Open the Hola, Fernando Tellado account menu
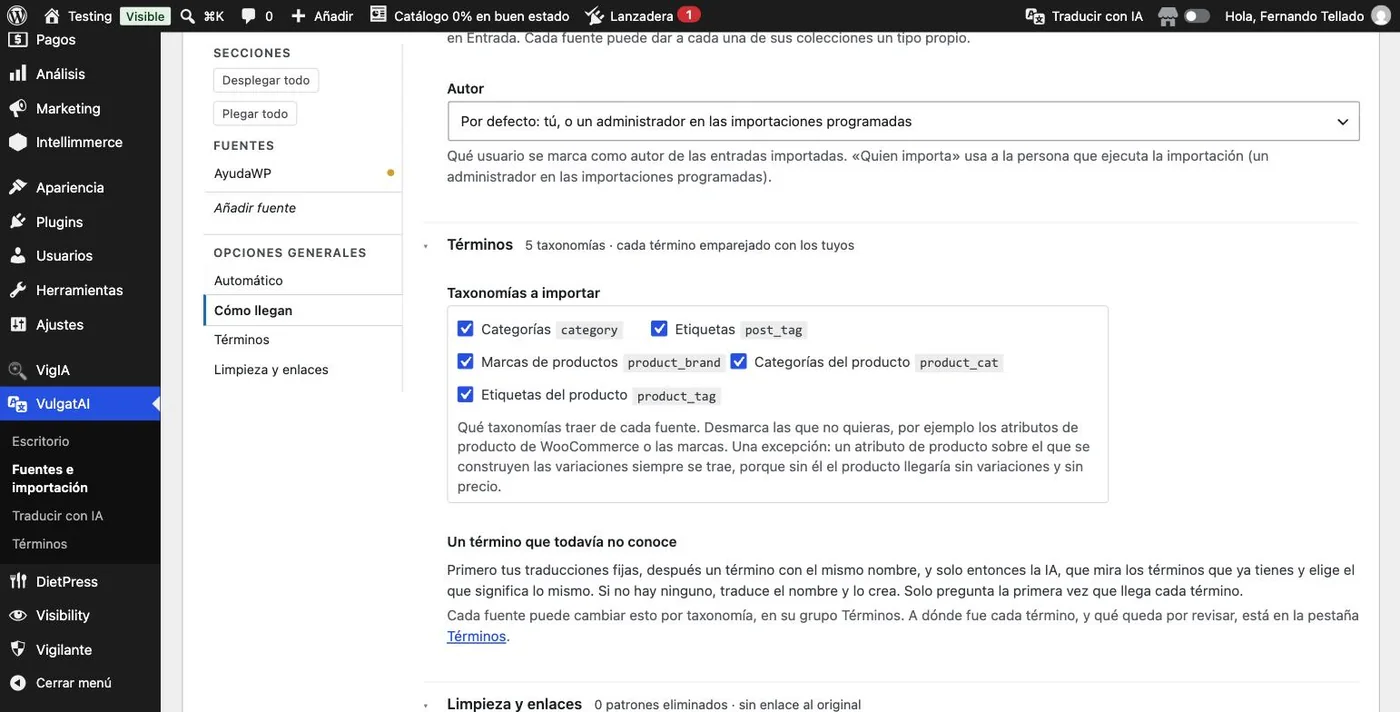Image resolution: width=1400 pixels, height=712 pixels. [1306, 16]
